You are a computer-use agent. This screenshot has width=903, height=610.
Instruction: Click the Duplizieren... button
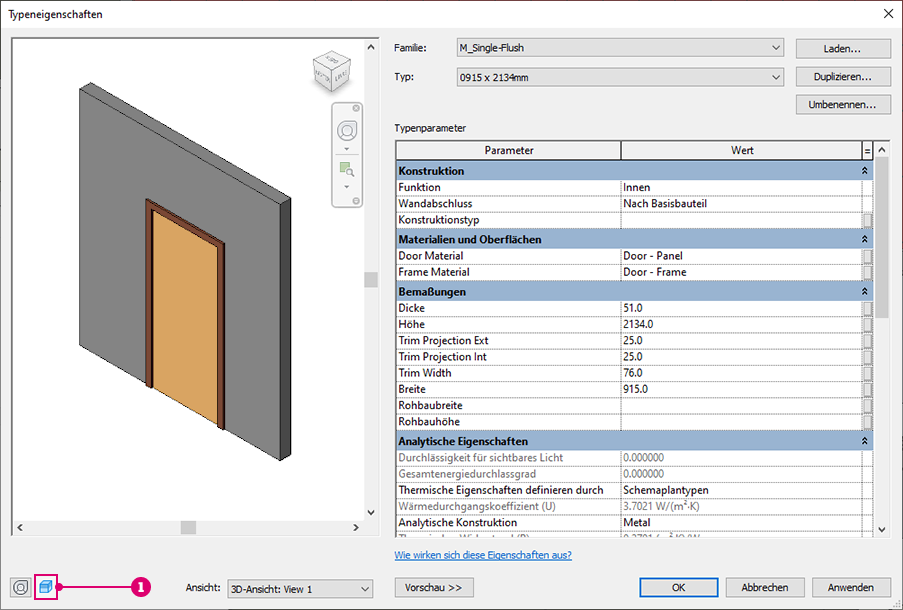(843, 77)
